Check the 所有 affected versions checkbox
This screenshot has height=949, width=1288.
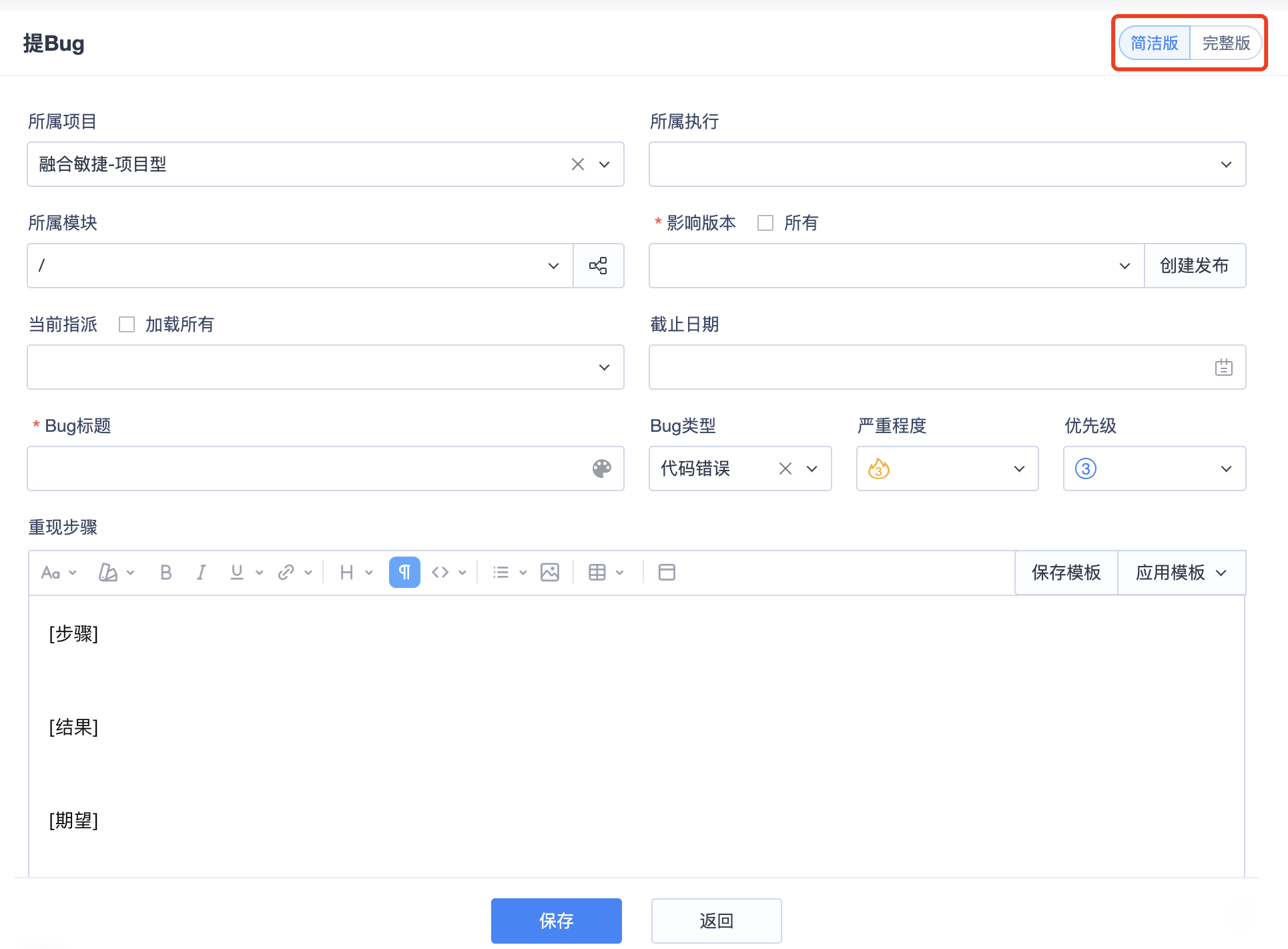(x=765, y=223)
